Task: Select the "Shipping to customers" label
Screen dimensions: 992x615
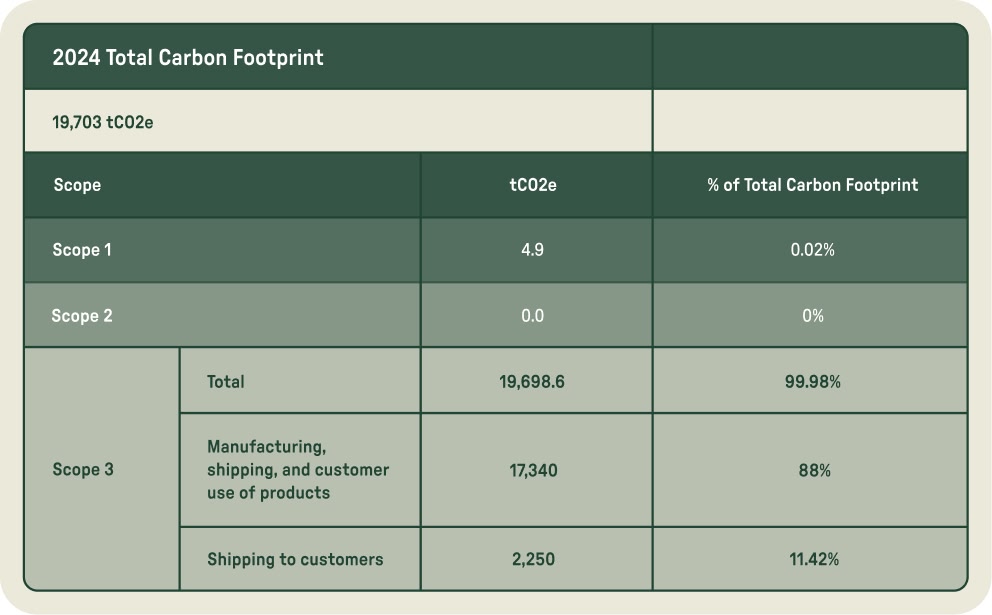Action: 295,559
